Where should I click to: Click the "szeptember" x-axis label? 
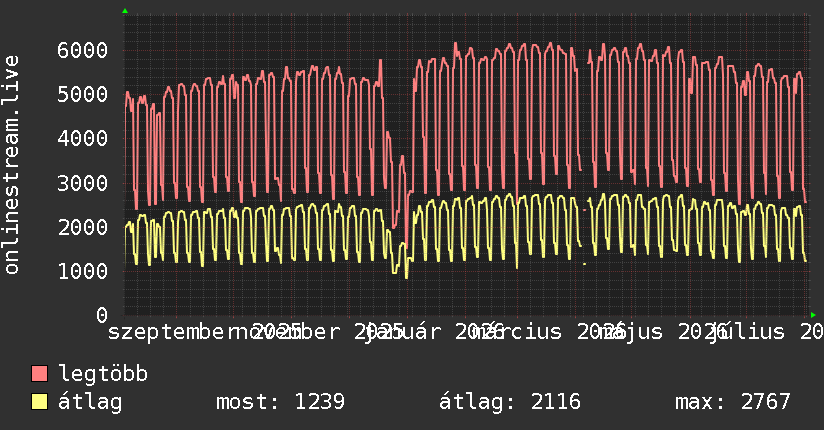click(170, 332)
